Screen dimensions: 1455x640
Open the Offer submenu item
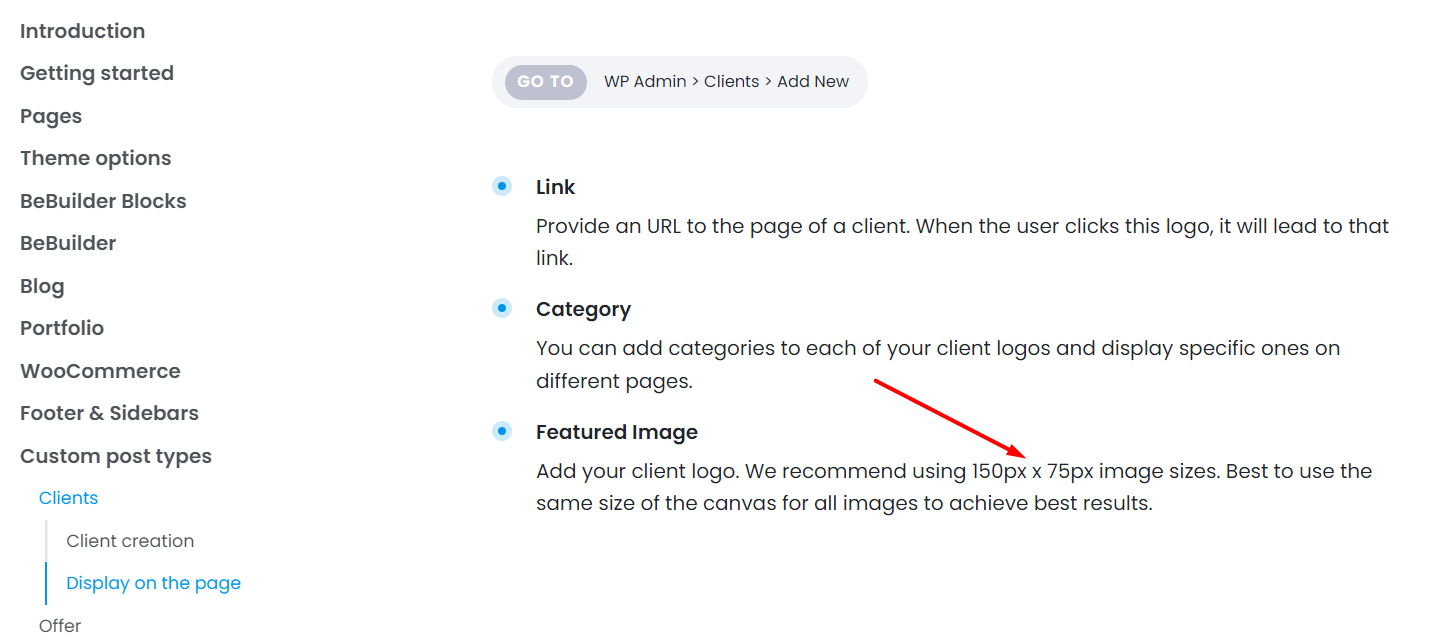coord(60,626)
